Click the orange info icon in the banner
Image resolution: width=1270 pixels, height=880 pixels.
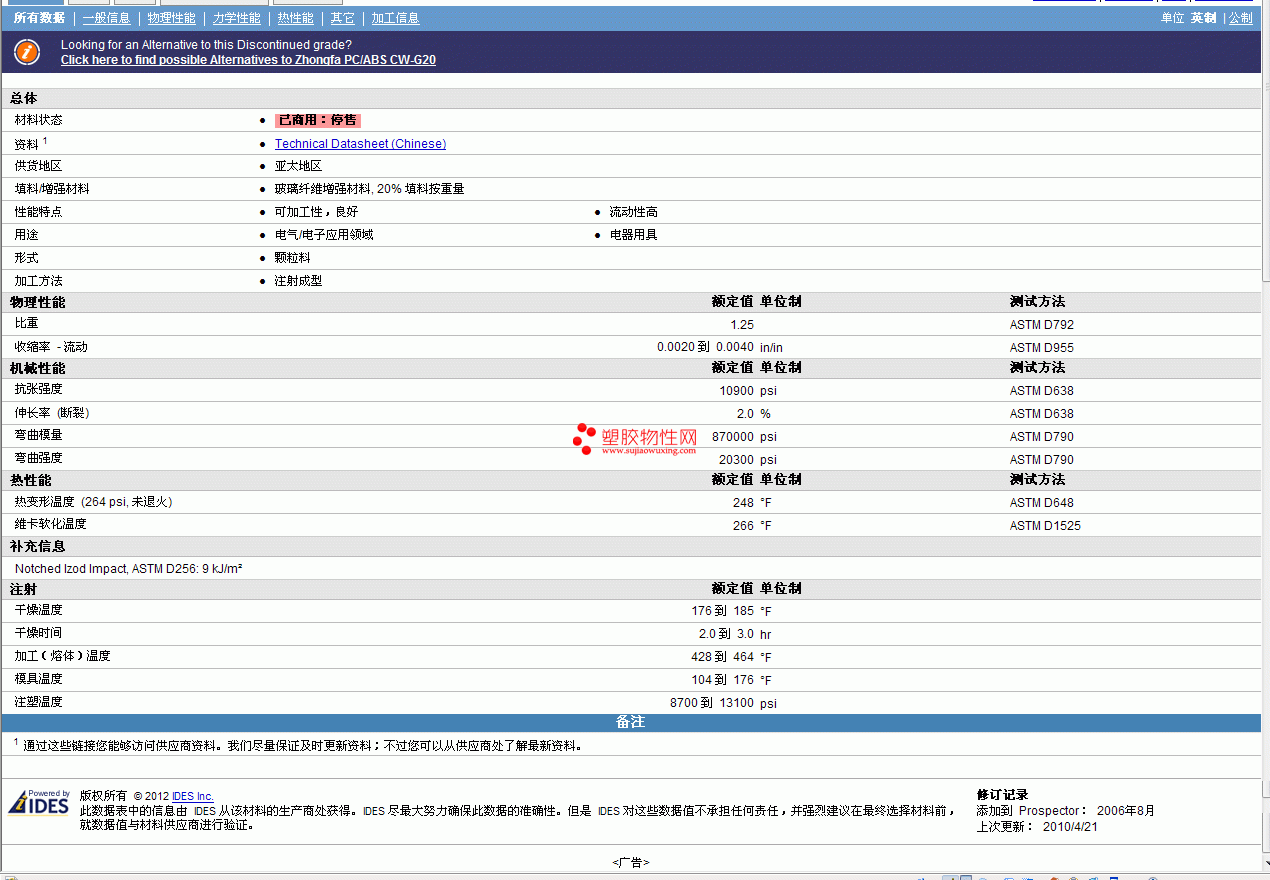click(27, 52)
